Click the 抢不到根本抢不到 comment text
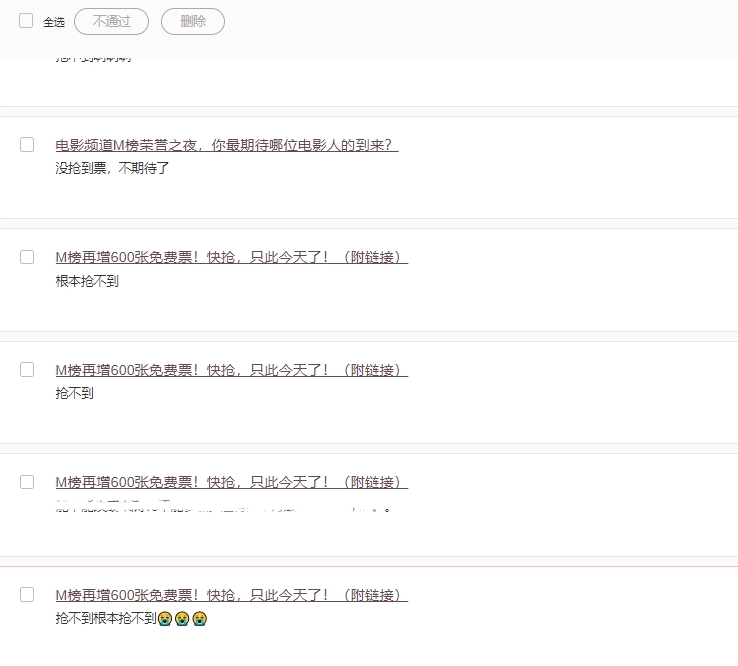Screen dimensions: 738x666 click(106, 619)
